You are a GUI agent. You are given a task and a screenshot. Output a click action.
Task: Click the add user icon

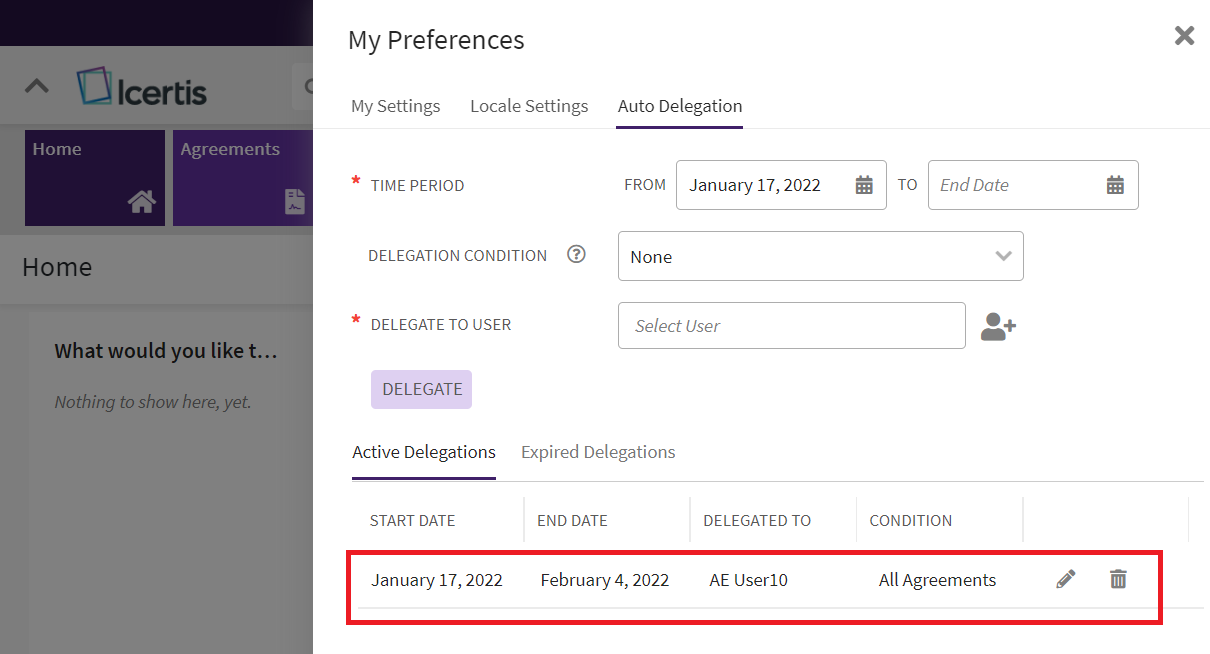click(x=997, y=326)
